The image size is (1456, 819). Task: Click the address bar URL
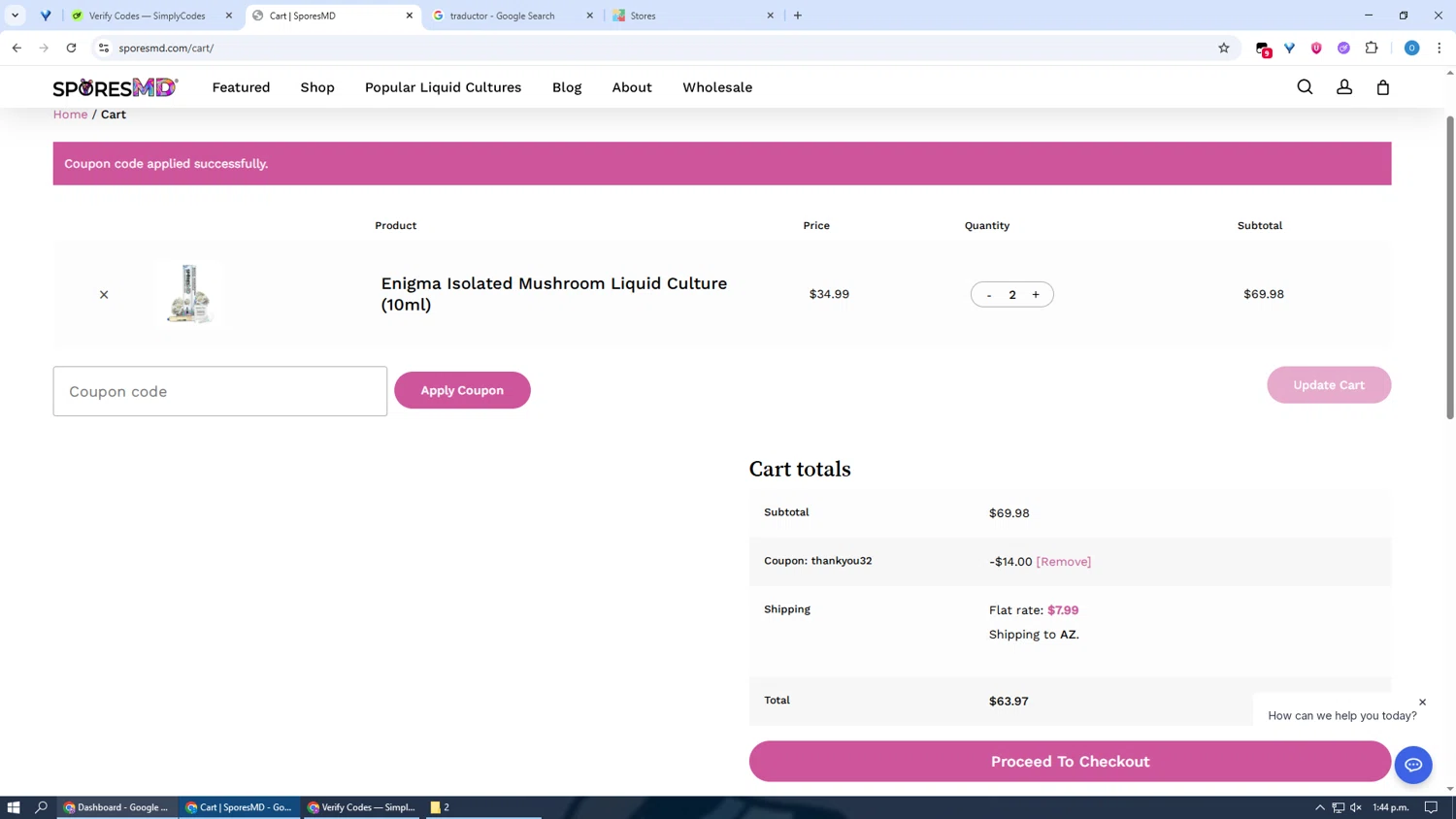pos(166,48)
